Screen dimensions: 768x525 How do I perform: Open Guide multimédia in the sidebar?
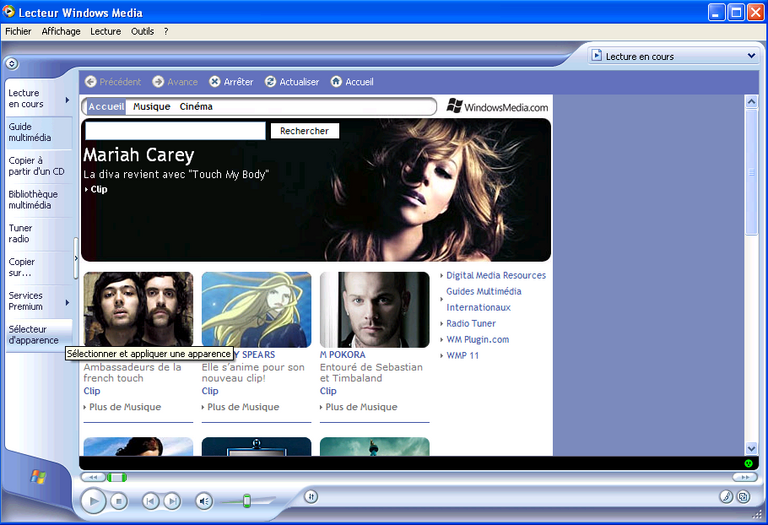[39, 132]
